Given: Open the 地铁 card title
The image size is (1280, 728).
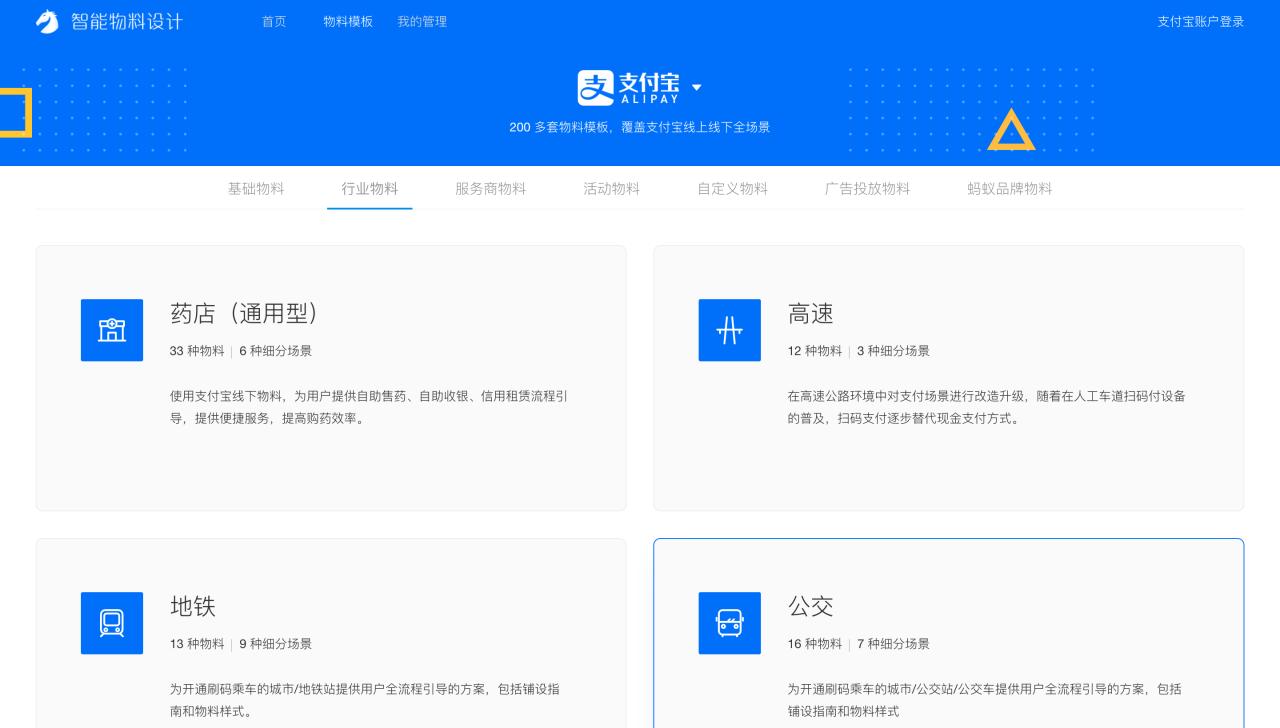Looking at the screenshot, I should click(193, 606).
